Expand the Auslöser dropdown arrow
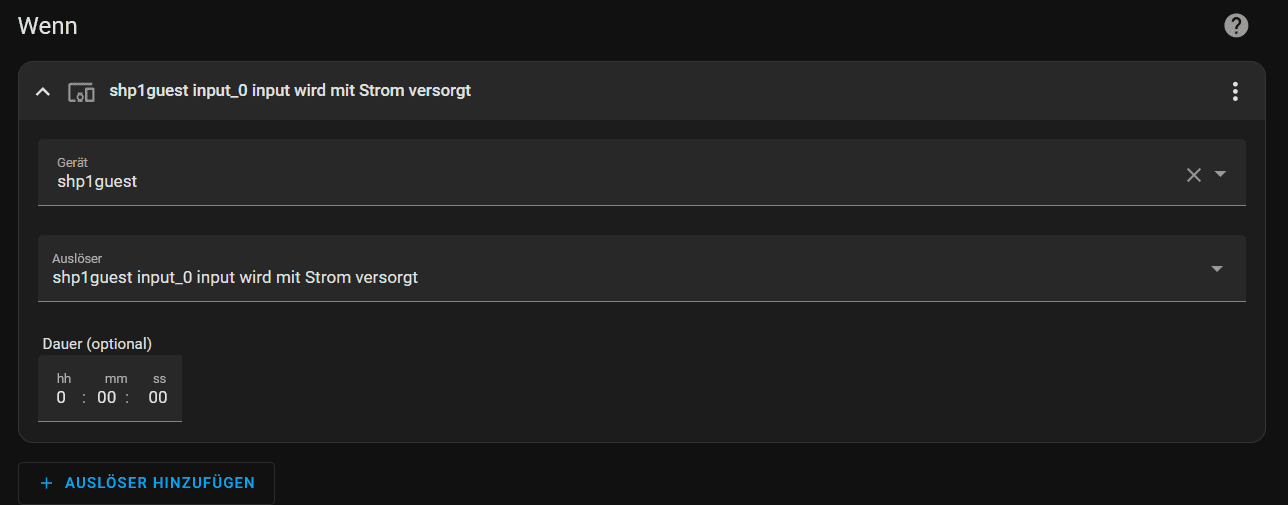The width and height of the screenshot is (1288, 505). (1217, 269)
